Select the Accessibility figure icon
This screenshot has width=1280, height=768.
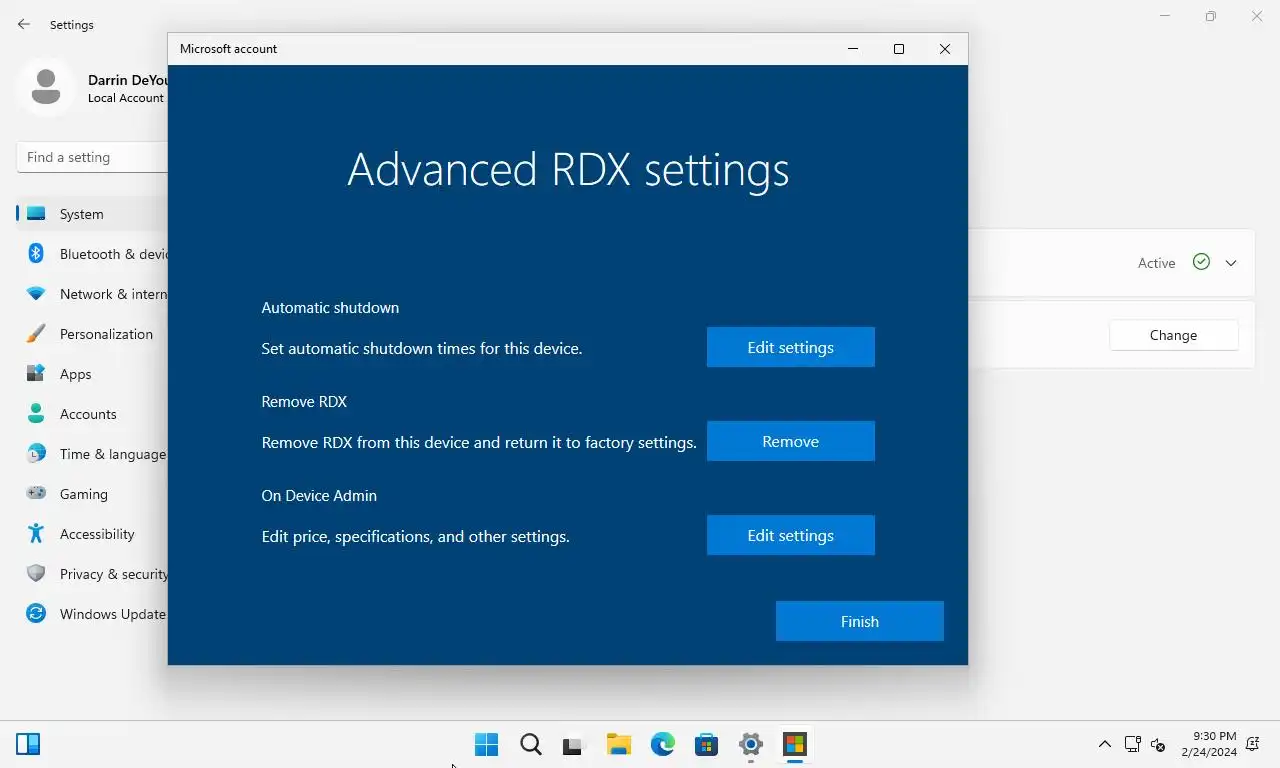[x=36, y=534]
